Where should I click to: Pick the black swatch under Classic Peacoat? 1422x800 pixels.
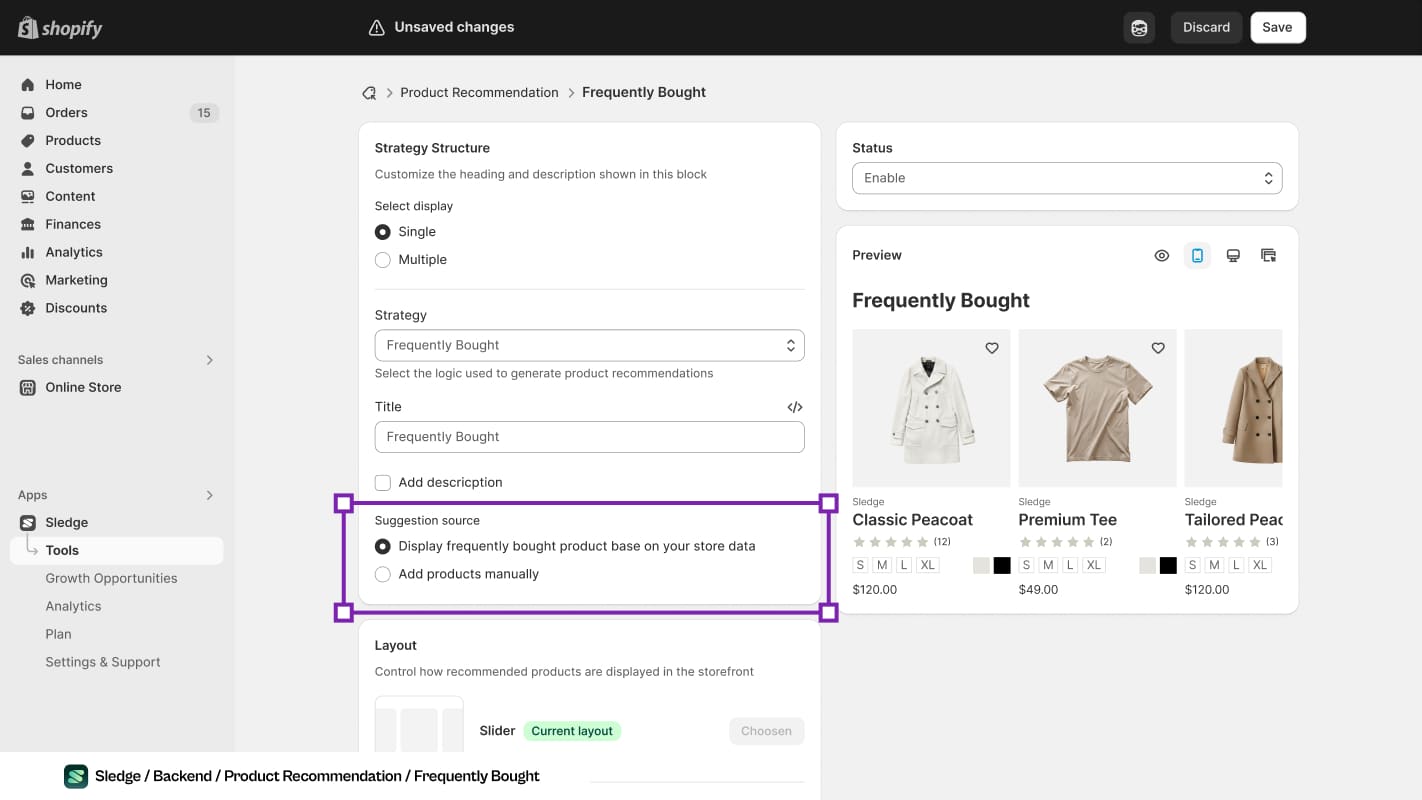tap(1002, 566)
